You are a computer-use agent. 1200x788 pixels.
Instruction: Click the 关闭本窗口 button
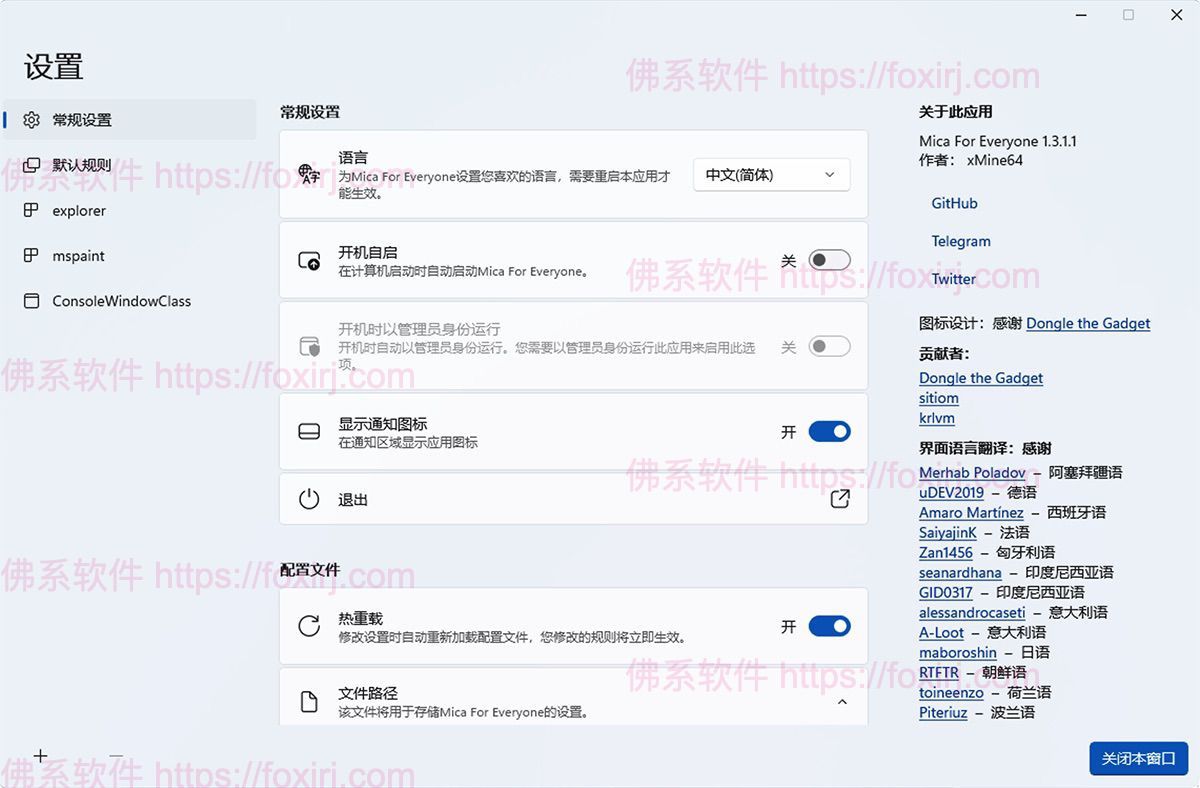[1139, 759]
